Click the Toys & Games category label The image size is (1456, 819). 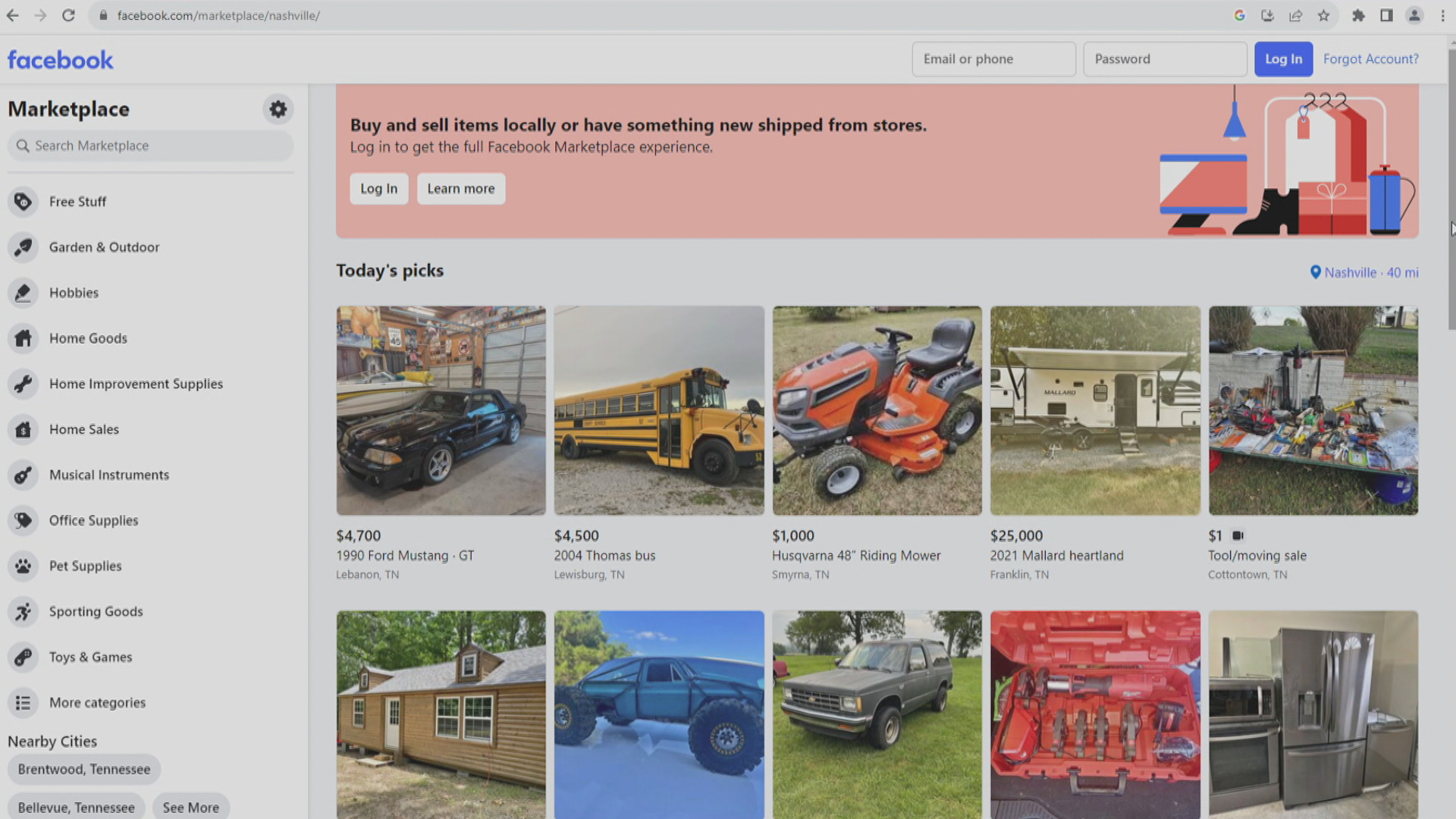(91, 657)
